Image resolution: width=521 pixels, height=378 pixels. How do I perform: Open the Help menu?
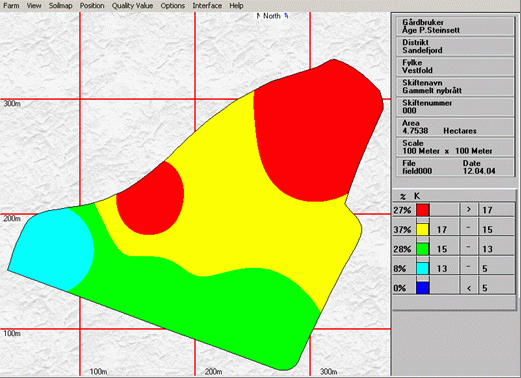236,6
